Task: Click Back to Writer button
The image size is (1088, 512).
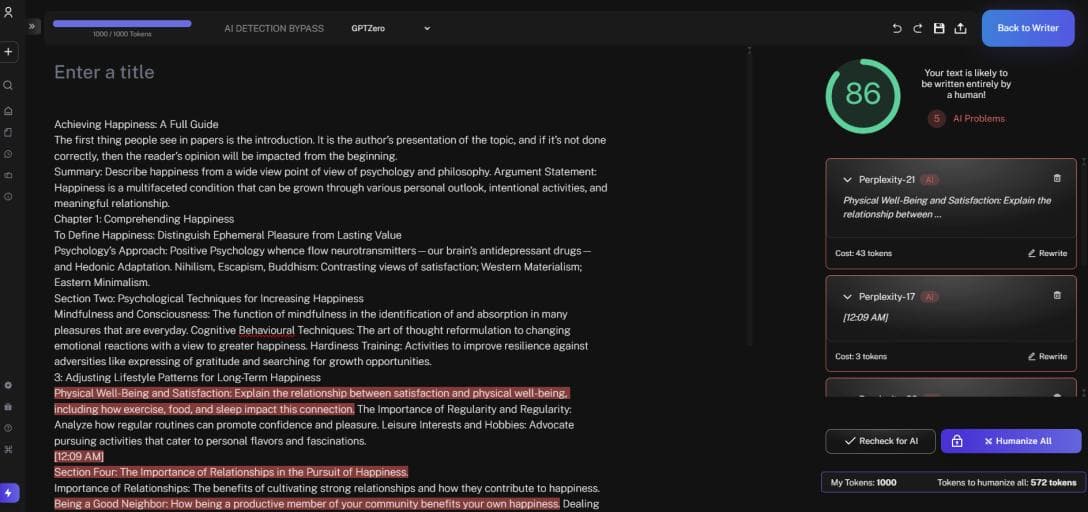Action: pos(1027,28)
